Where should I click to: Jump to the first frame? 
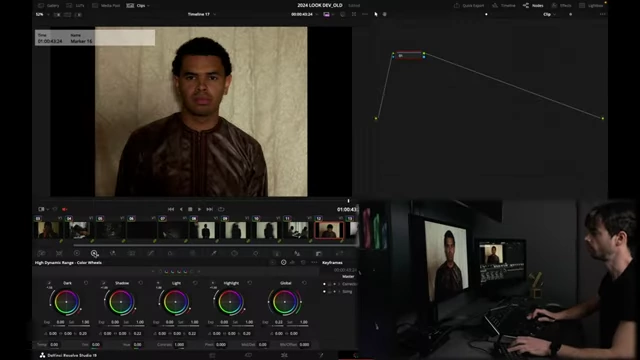coord(171,209)
